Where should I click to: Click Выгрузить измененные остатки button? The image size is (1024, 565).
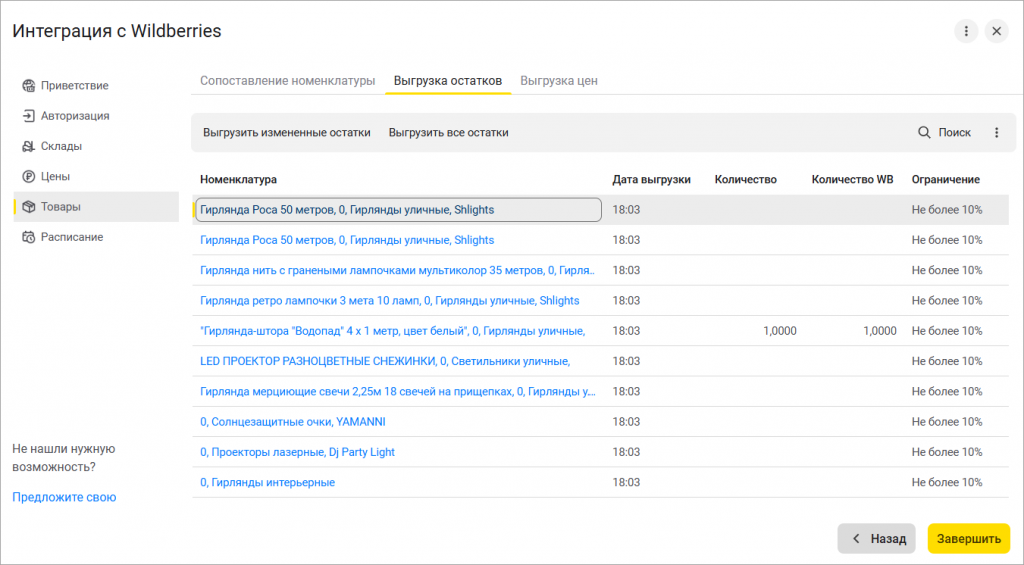[x=287, y=133]
